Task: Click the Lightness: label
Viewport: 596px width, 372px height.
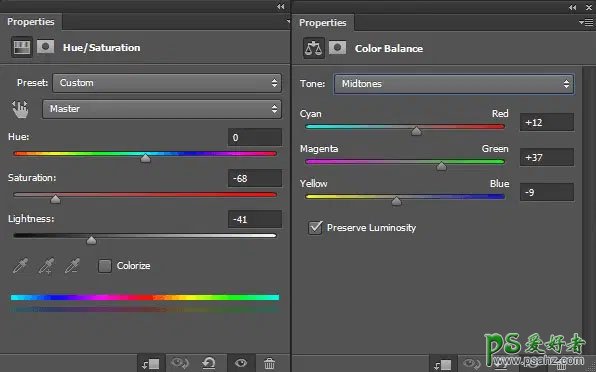Action: pos(31,219)
